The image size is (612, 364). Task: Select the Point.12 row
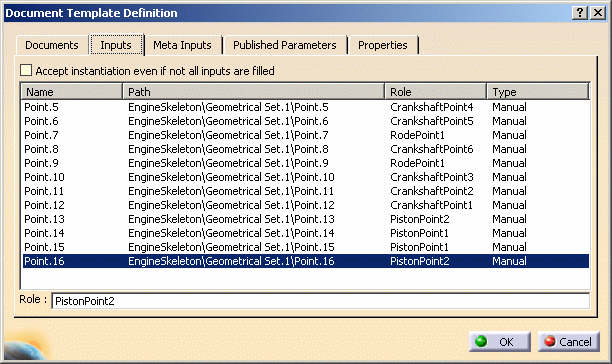[x=306, y=205]
